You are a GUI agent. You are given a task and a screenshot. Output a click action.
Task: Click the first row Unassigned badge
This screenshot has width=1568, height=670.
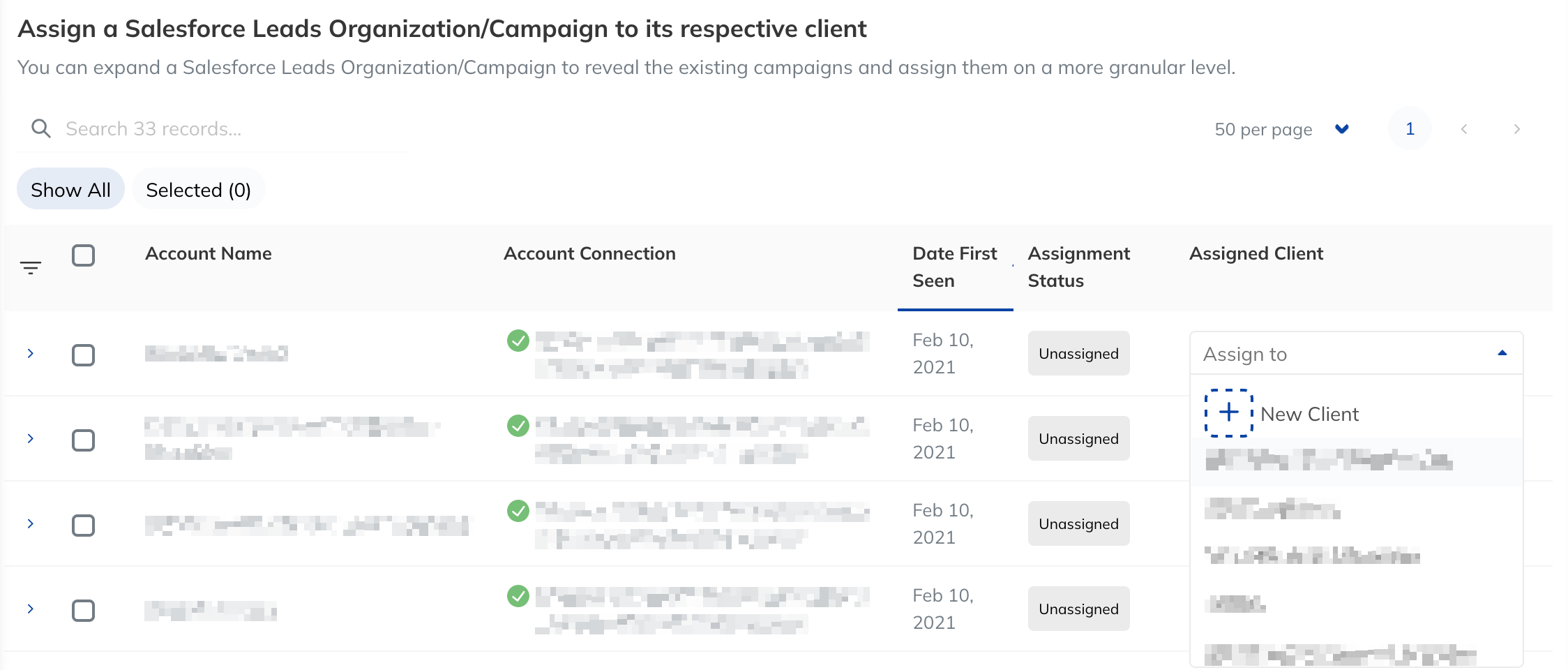pos(1078,353)
